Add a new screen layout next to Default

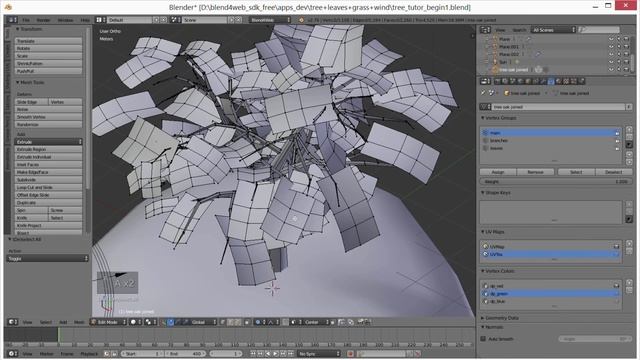point(156,20)
